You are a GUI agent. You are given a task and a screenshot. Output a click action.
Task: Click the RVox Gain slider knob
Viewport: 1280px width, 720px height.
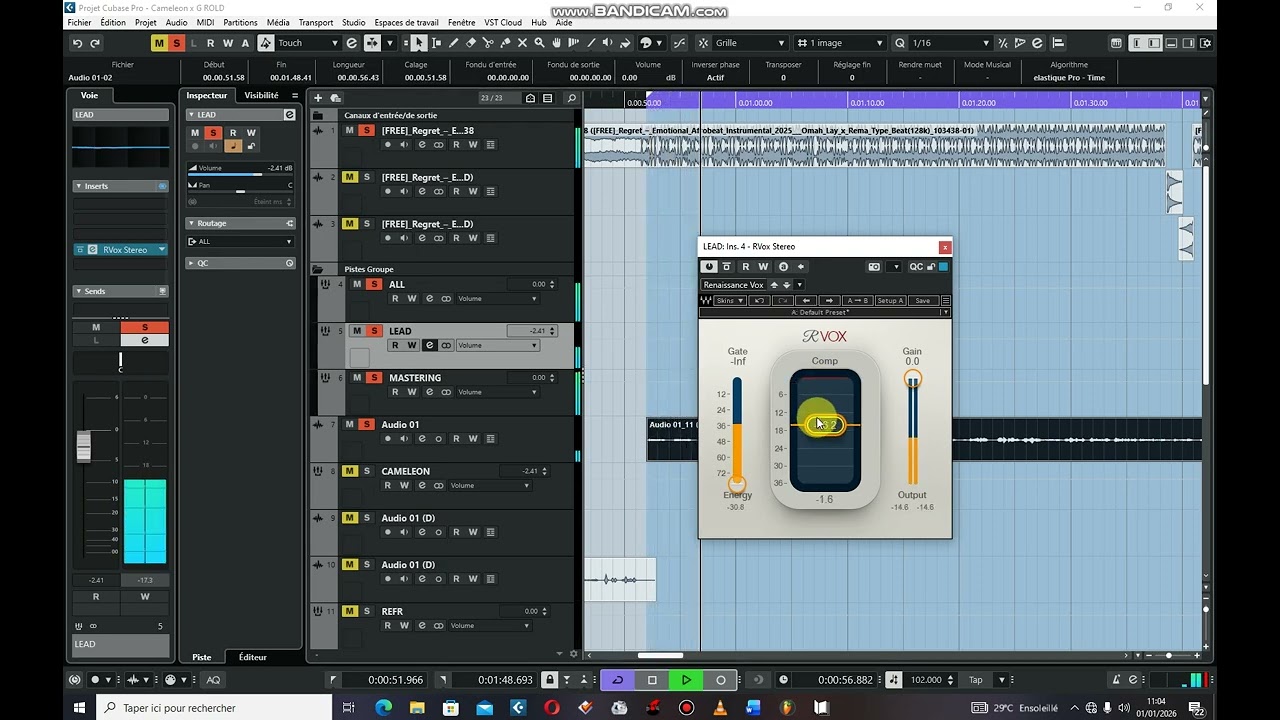click(x=912, y=379)
